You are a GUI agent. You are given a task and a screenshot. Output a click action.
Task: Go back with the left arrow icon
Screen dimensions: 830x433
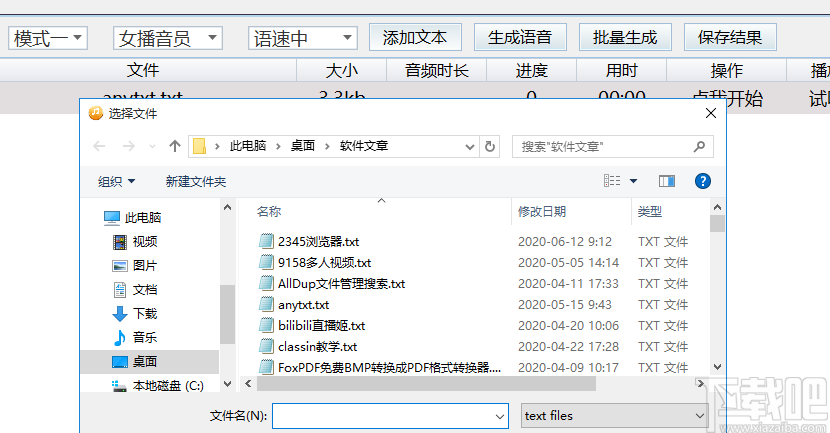click(99, 146)
